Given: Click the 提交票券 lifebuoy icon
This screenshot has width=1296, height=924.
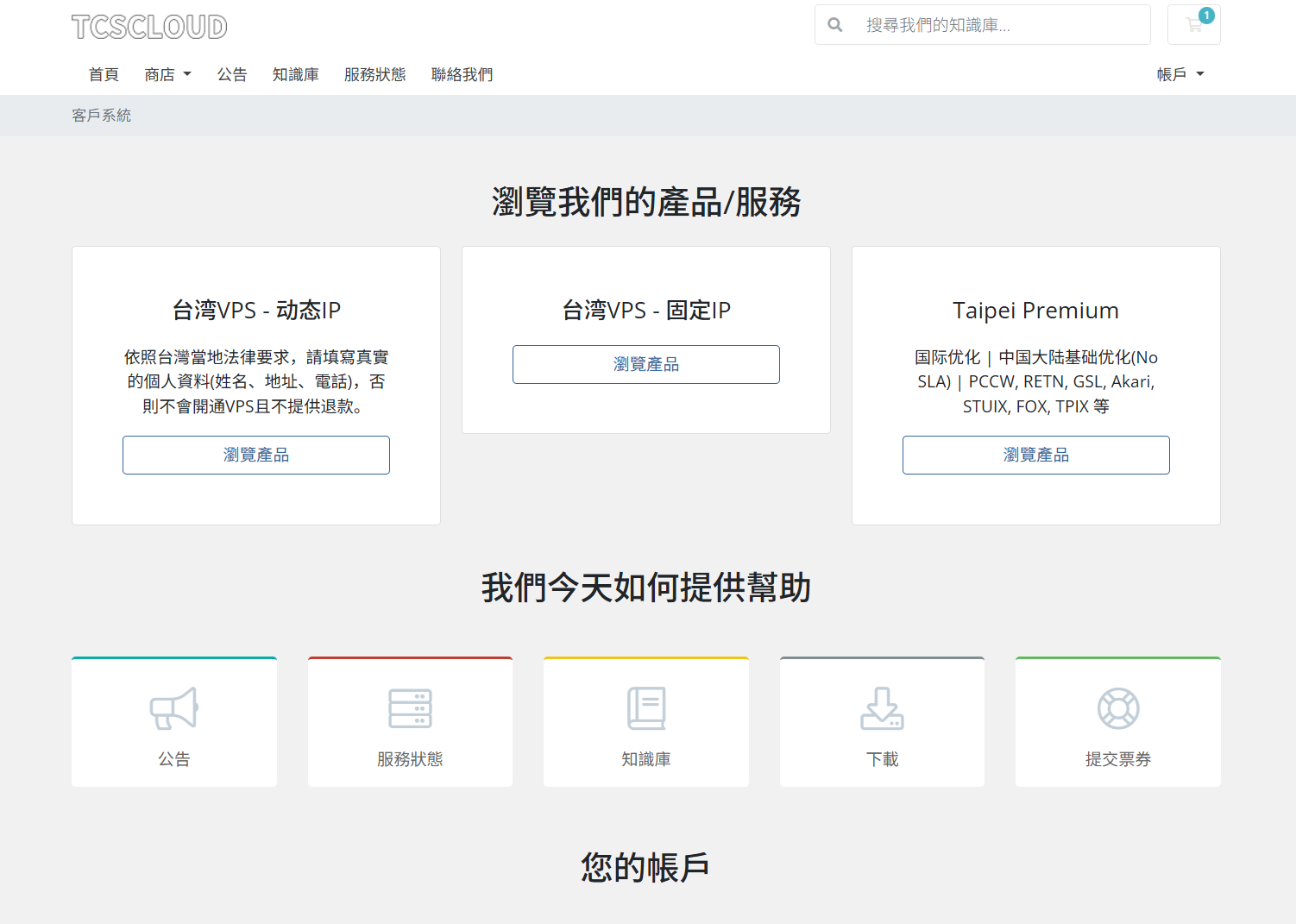Looking at the screenshot, I should tap(1117, 708).
